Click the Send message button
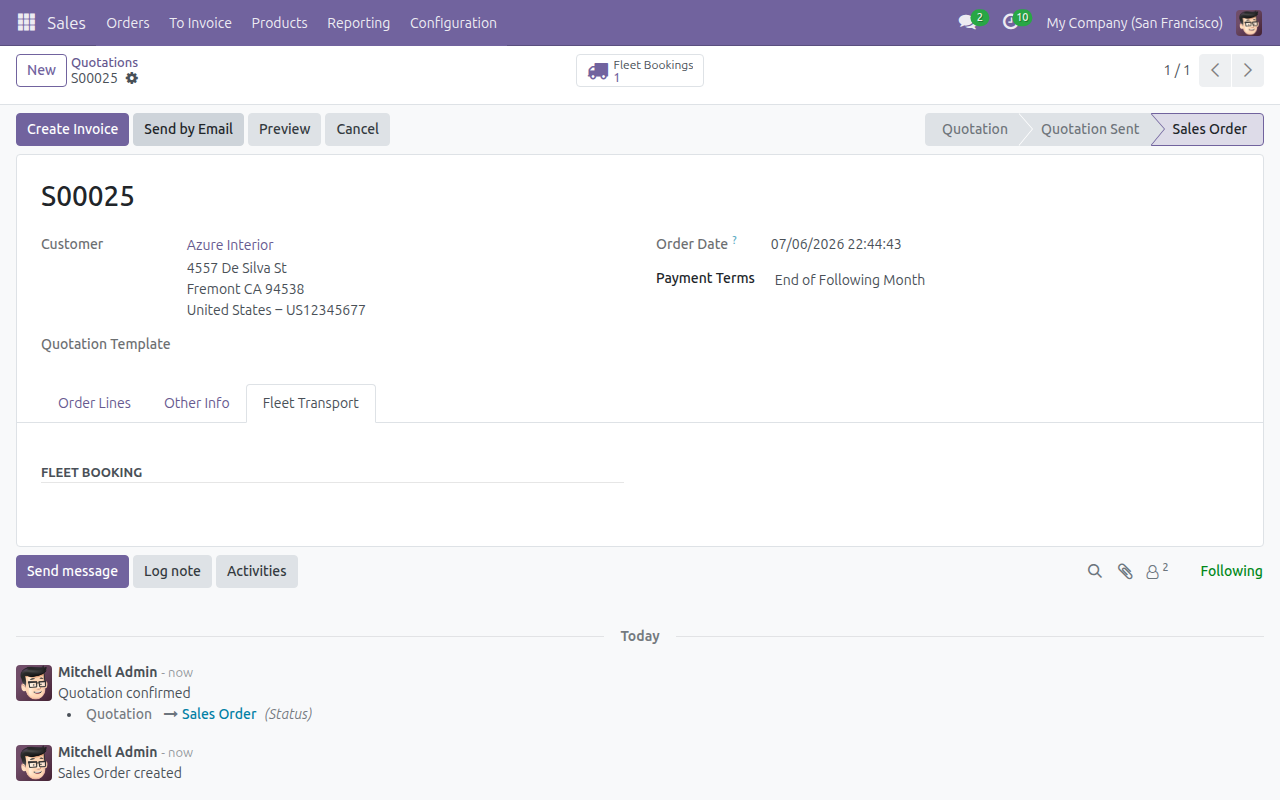The width and height of the screenshot is (1280, 800). coord(72,571)
